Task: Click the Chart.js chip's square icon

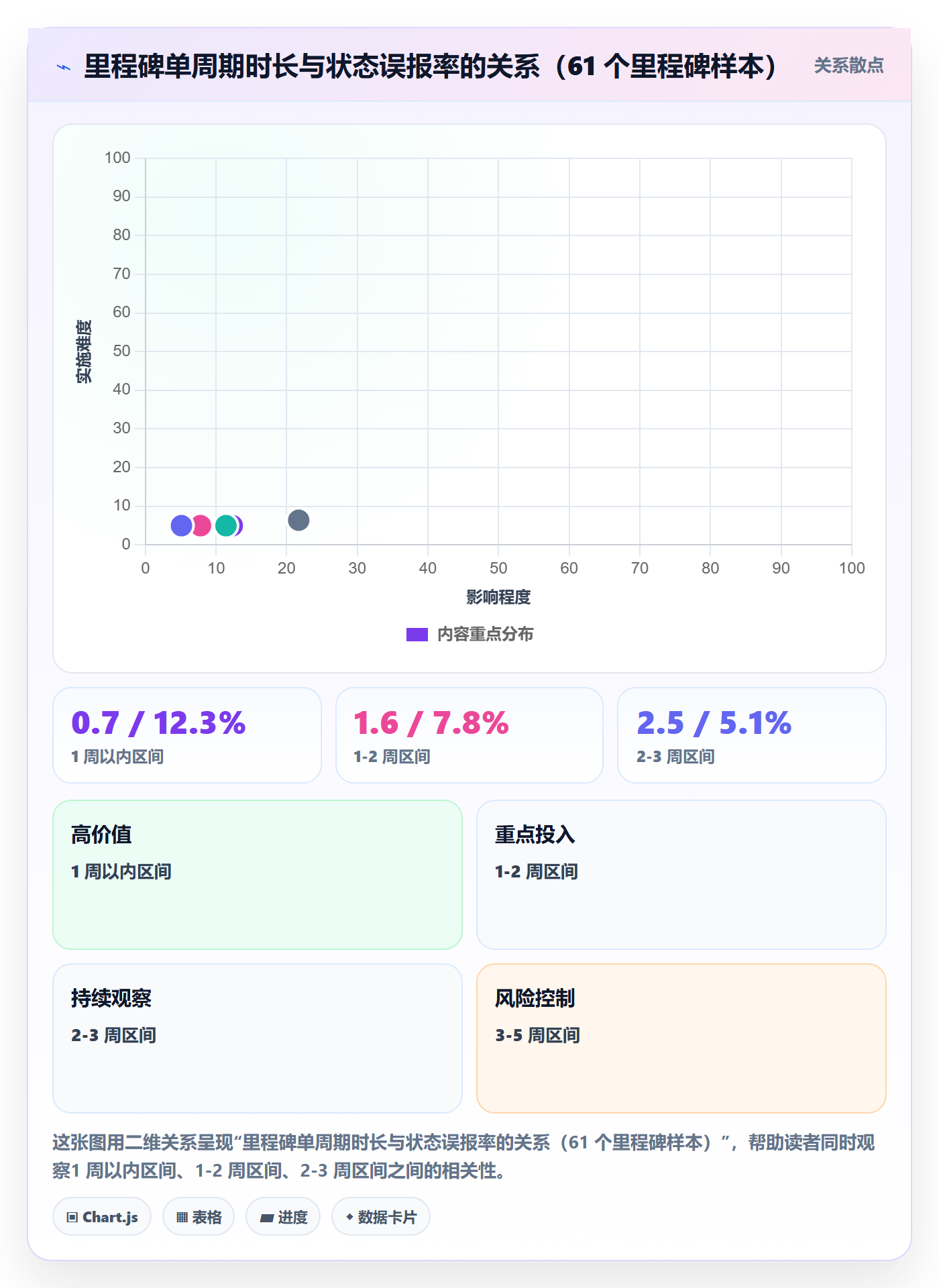Action: pyautogui.click(x=72, y=1218)
